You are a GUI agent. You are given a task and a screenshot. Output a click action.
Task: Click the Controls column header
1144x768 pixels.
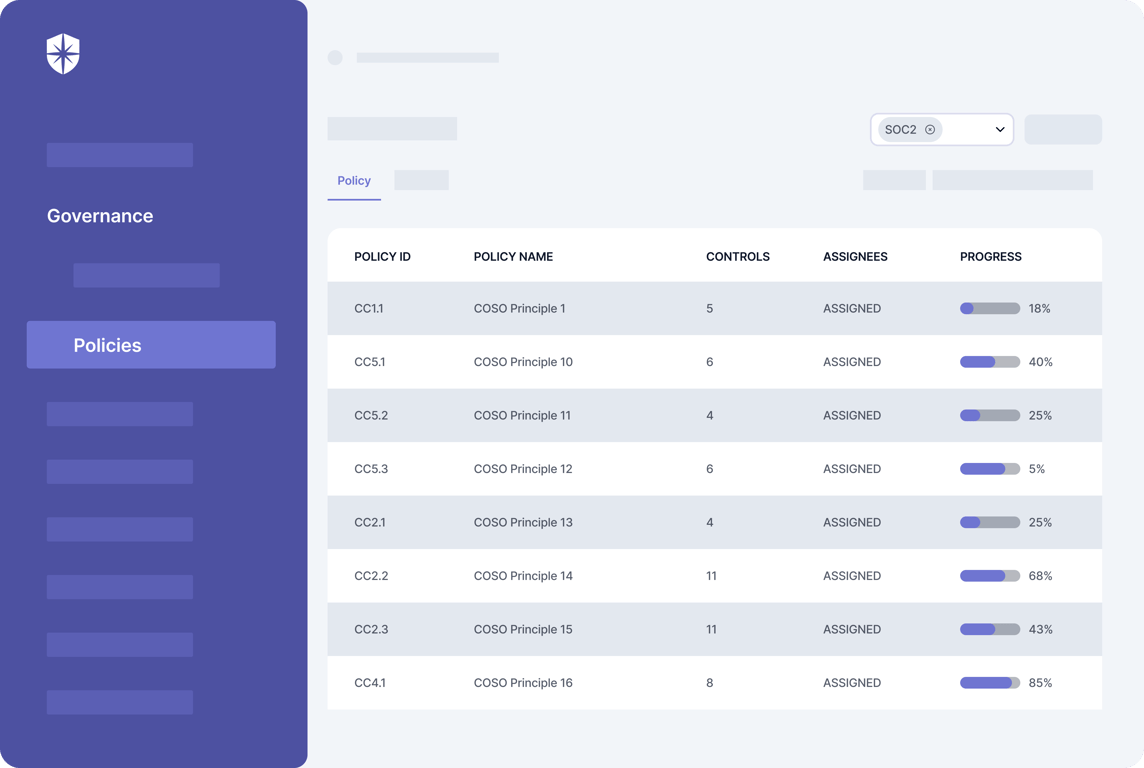[x=738, y=257]
